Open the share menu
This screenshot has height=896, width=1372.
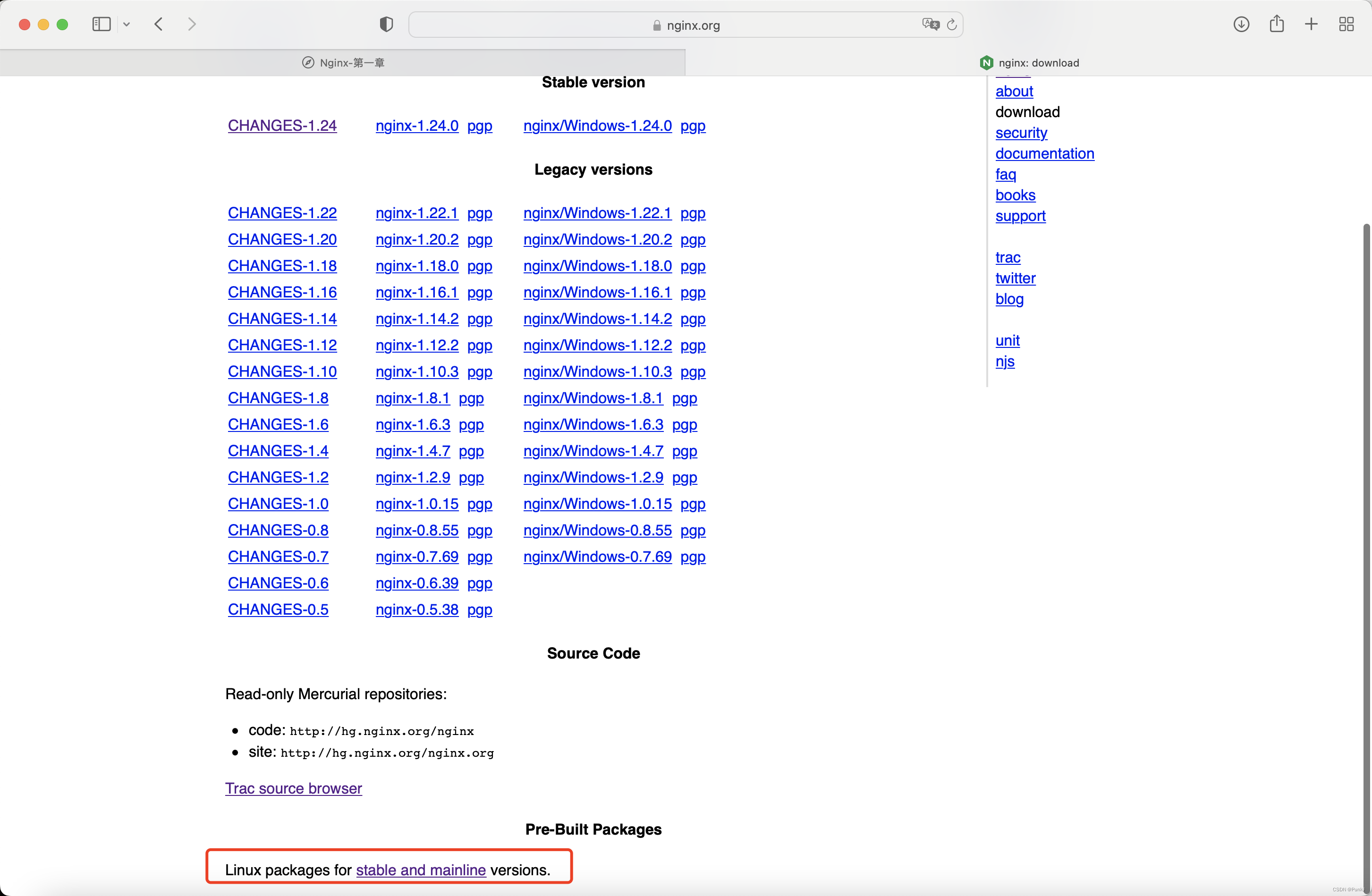pos(1276,24)
